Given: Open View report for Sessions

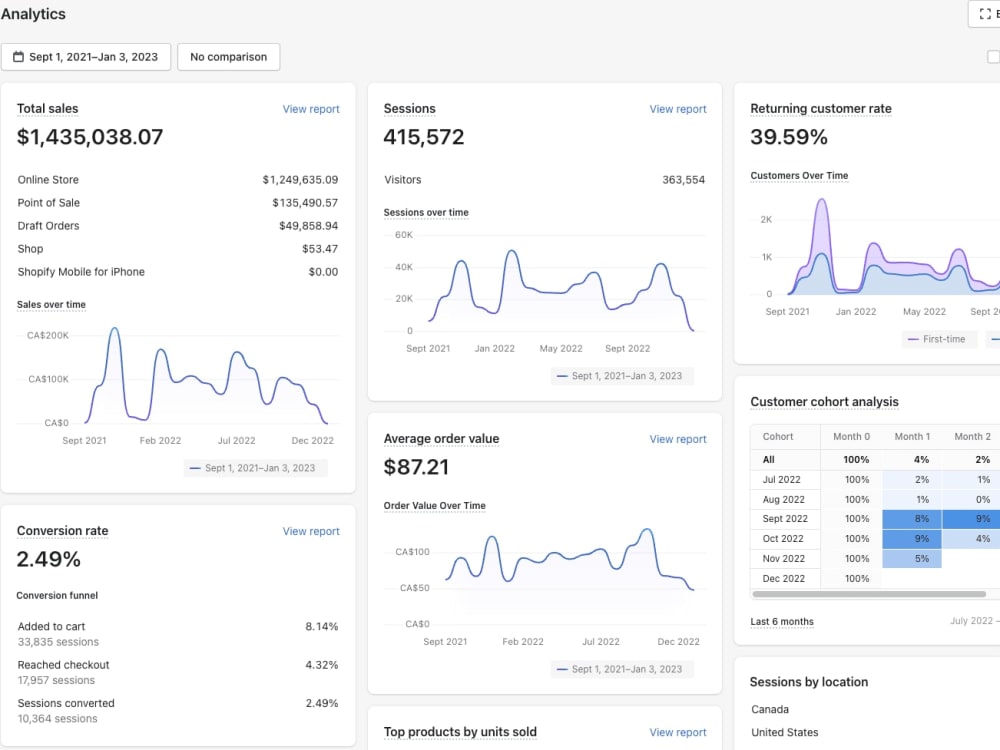Looking at the screenshot, I should [678, 109].
